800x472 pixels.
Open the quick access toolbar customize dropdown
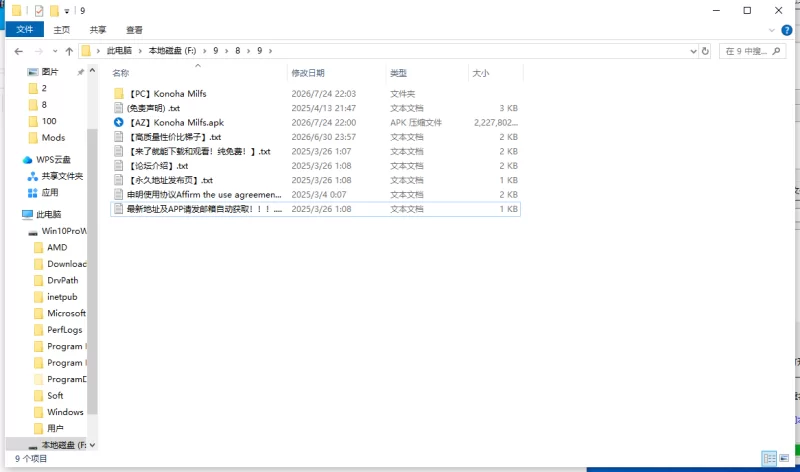tap(66, 11)
